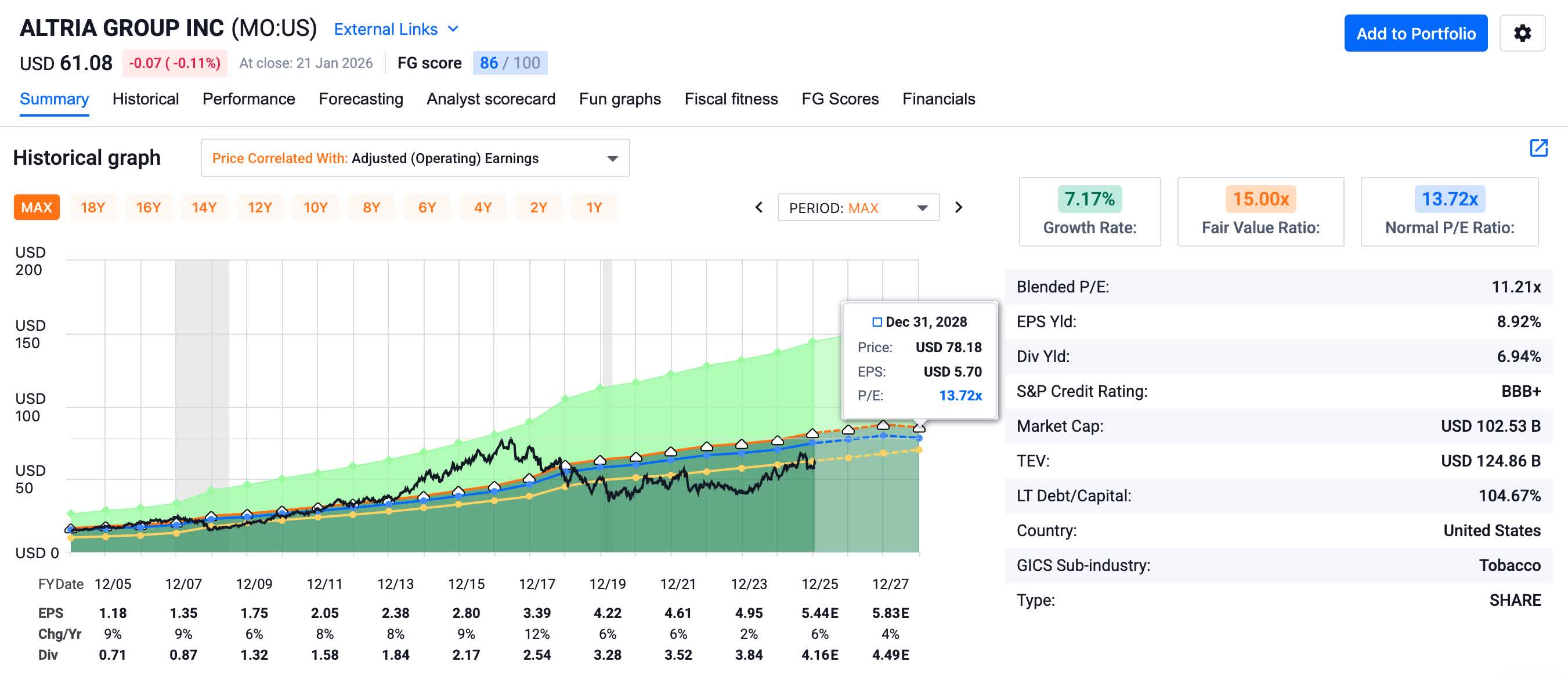1568x676 pixels.
Task: Click ALTRIA GROUP INC title
Action: click(122, 28)
